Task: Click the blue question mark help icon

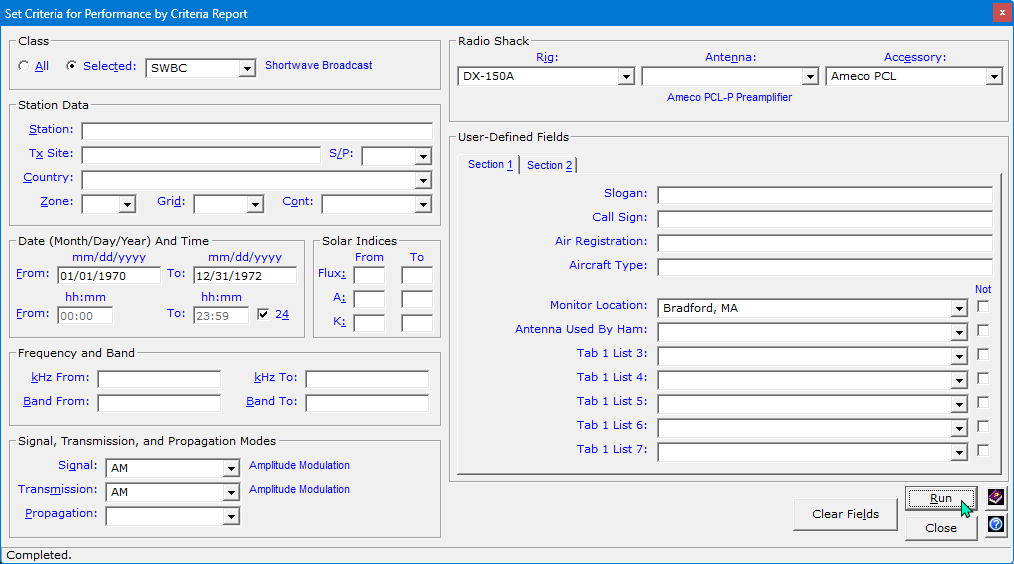Action: coord(995,525)
